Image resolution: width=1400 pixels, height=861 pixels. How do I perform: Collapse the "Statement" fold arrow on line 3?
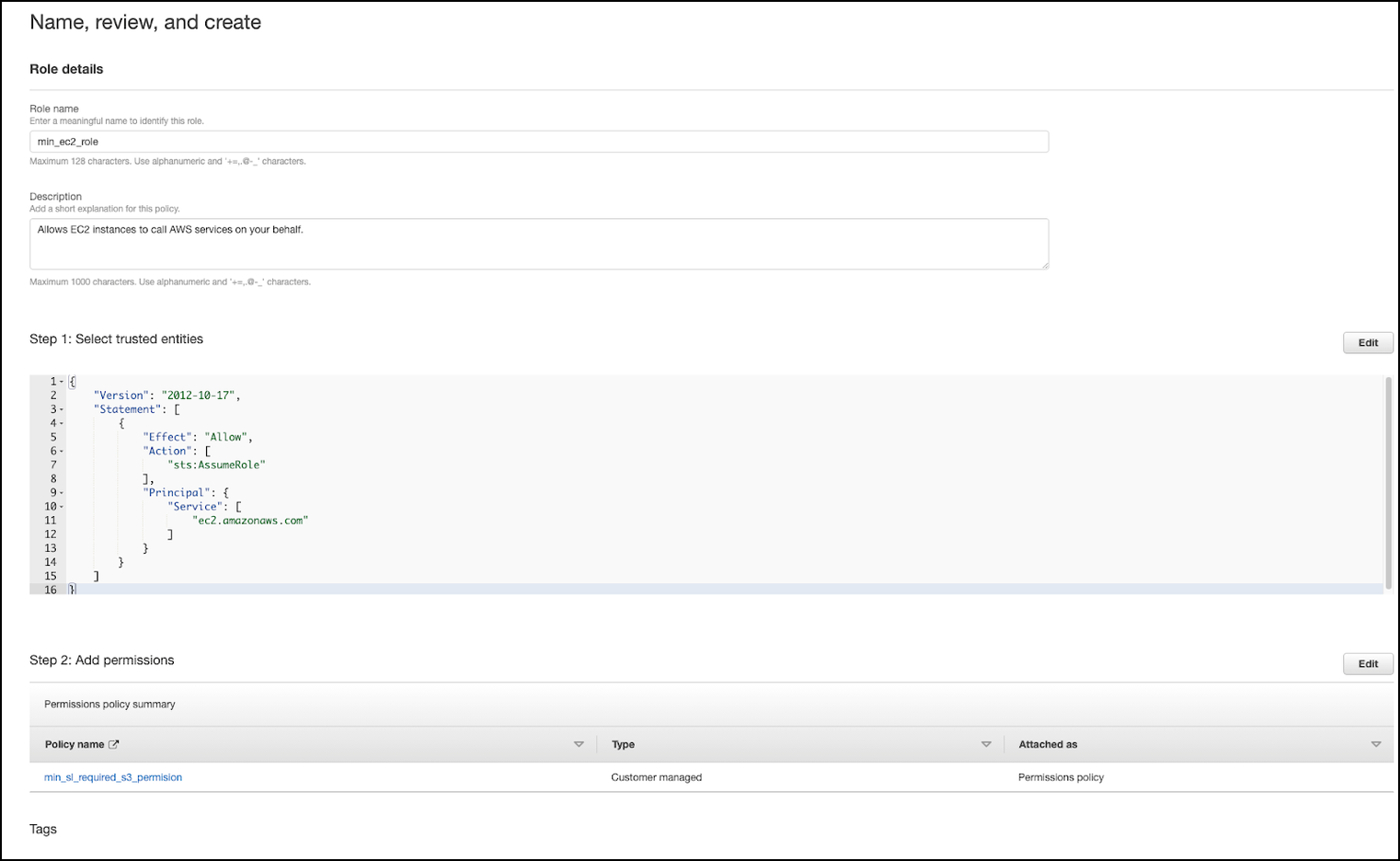coord(62,409)
